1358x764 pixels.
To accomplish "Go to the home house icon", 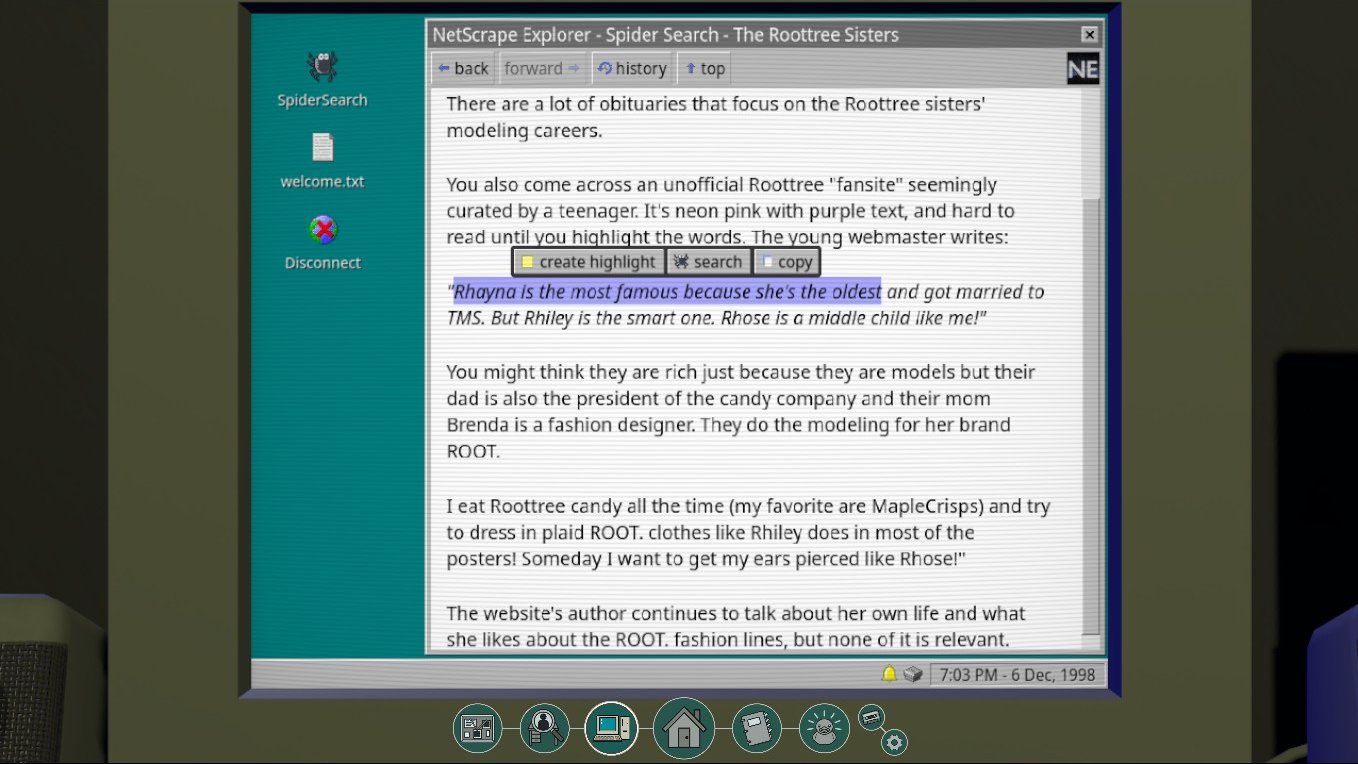I will tap(684, 728).
